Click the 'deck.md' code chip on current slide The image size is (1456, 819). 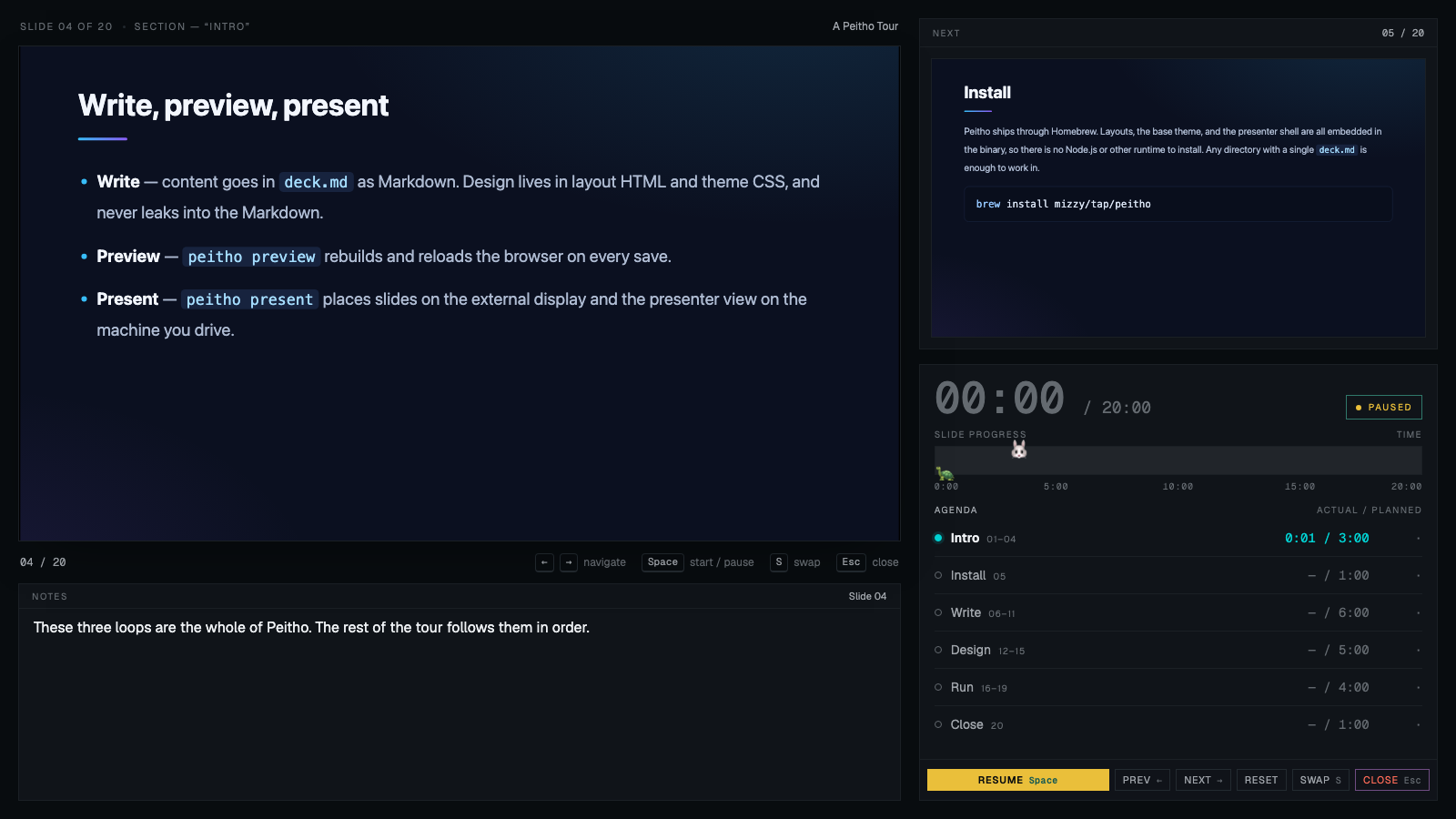(316, 182)
